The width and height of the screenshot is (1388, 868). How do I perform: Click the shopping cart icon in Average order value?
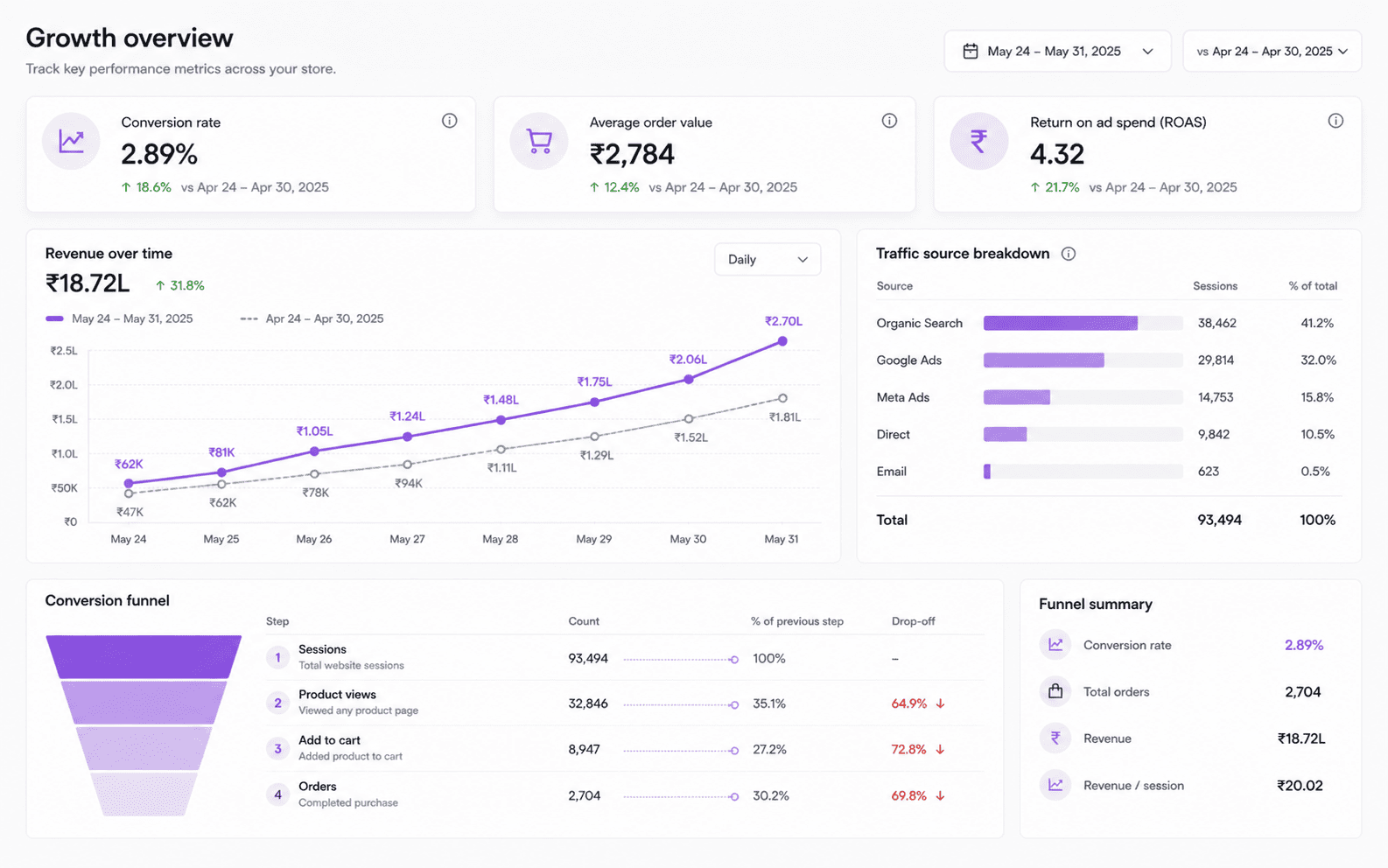click(539, 141)
